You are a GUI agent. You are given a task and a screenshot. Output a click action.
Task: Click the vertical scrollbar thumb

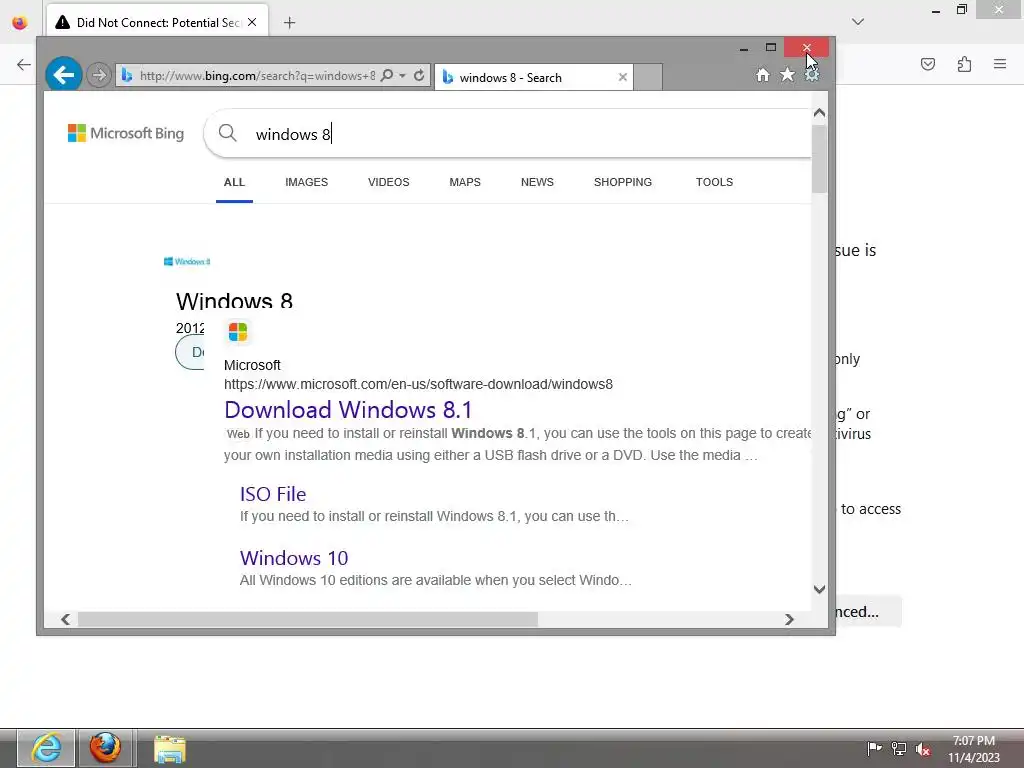click(x=819, y=158)
